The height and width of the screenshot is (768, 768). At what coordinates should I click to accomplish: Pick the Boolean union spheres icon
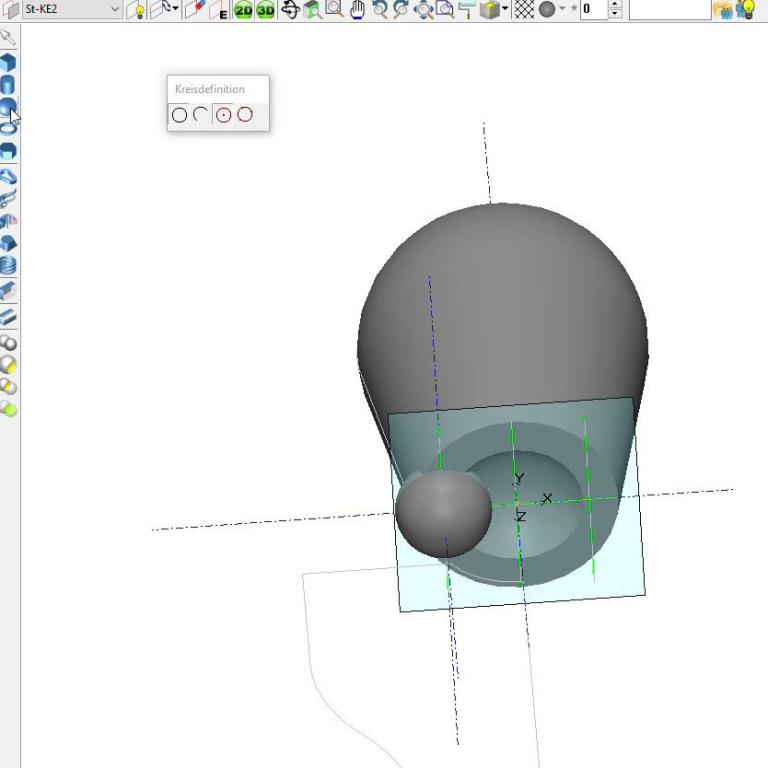click(8, 343)
